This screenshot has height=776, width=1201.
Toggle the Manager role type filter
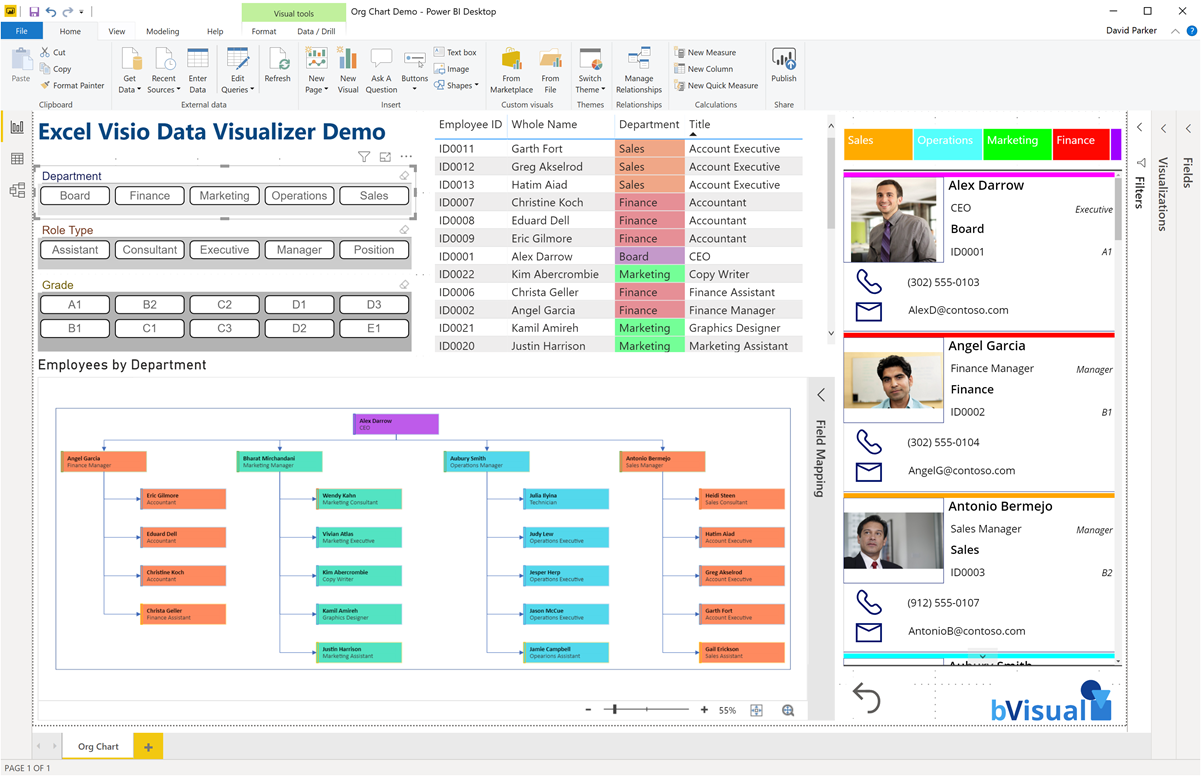pyautogui.click(x=299, y=250)
